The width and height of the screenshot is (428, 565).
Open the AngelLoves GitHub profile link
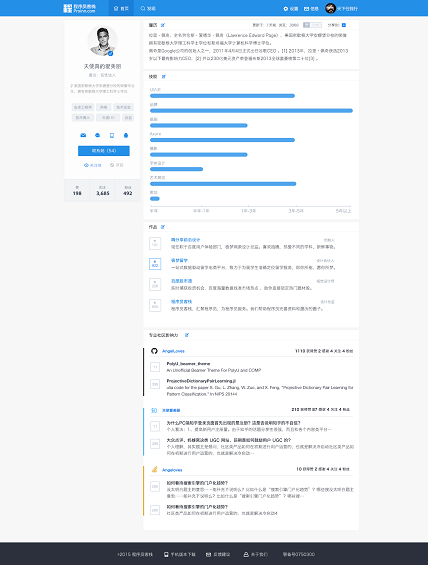[x=173, y=351]
